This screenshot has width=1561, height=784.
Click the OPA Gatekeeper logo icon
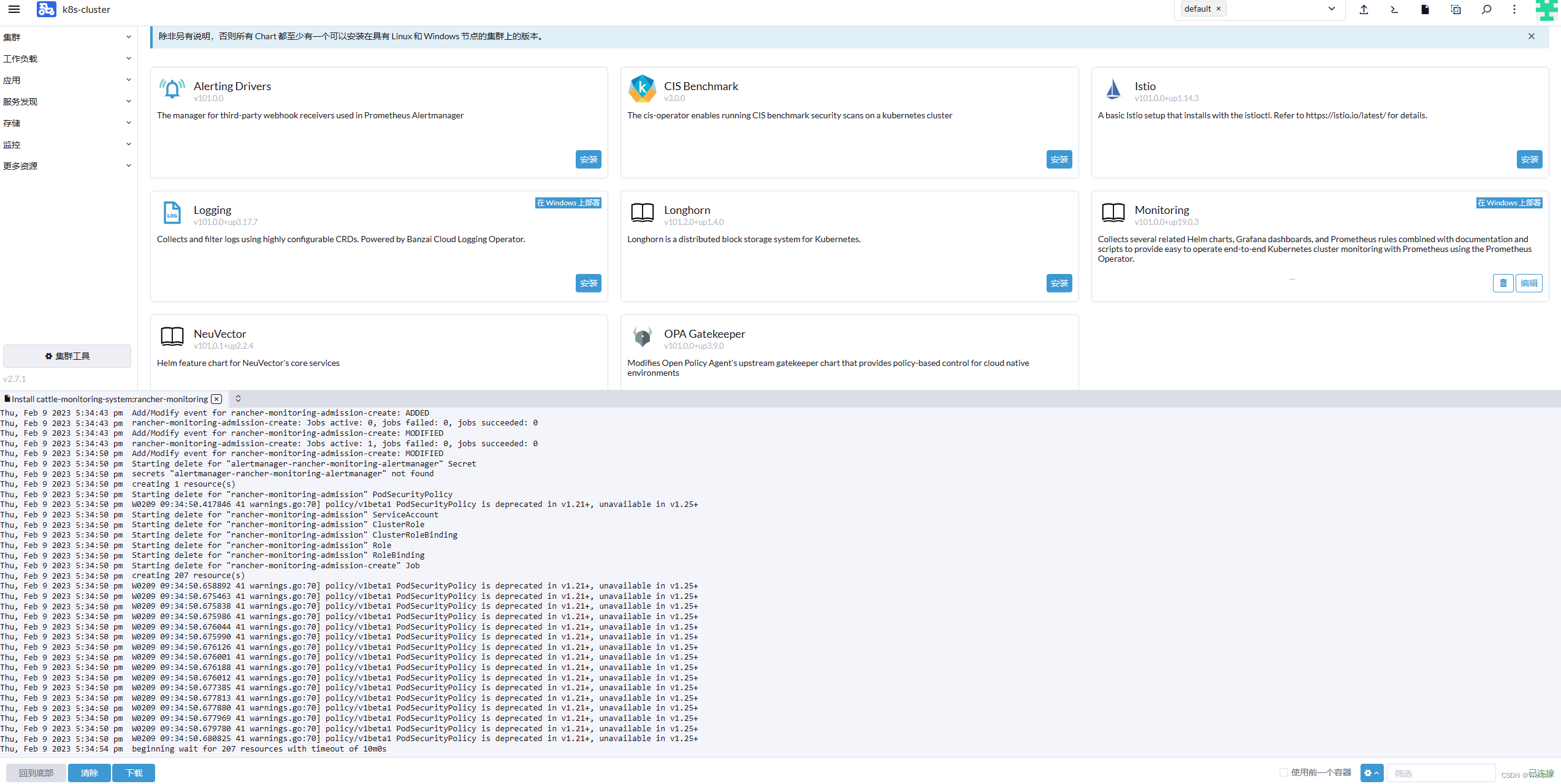click(642, 337)
